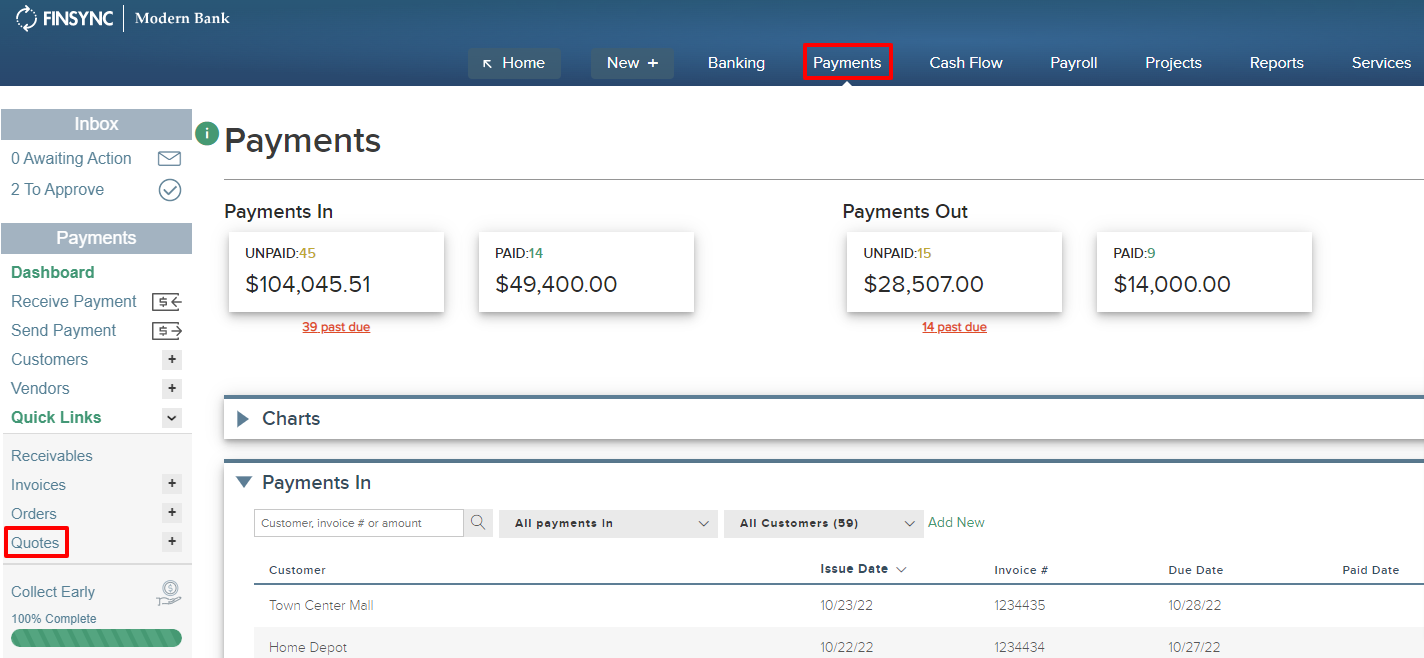The width and height of the screenshot is (1424, 658).
Task: Open the Awaiting Action envelope icon
Action: click(170, 159)
